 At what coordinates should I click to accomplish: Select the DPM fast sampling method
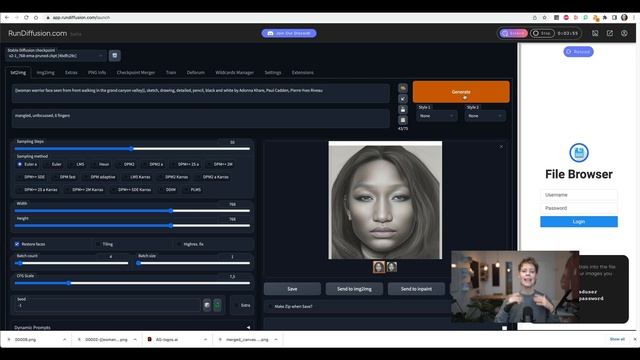pos(64,177)
